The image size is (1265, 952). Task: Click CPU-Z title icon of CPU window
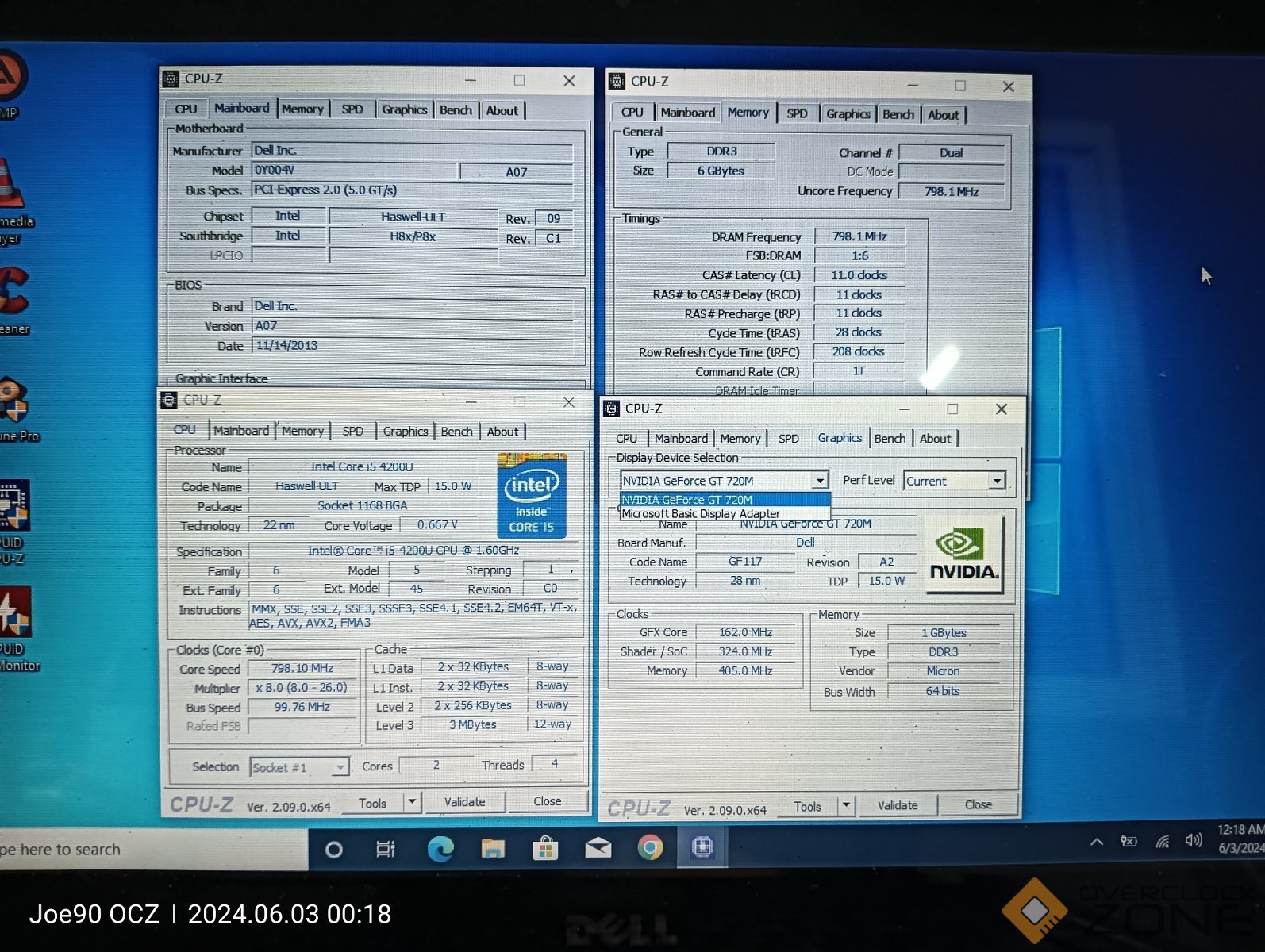pos(169,400)
